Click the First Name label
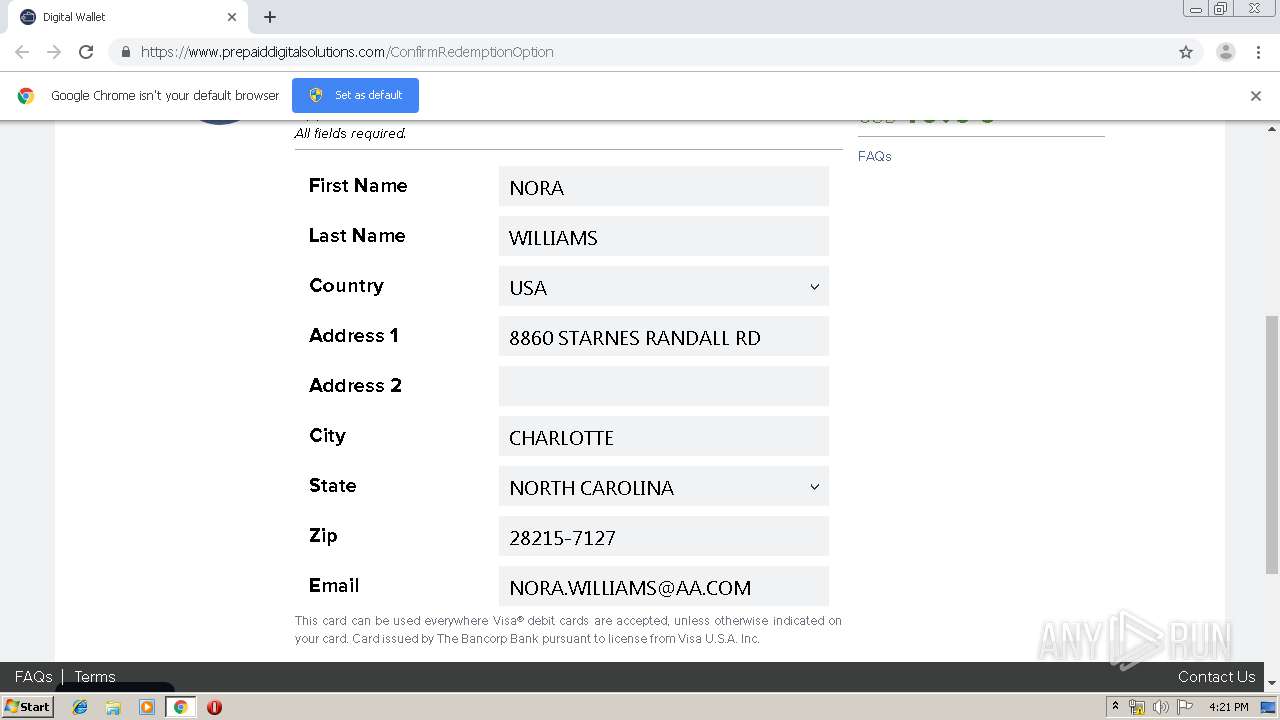Viewport: 1280px width, 720px height. coord(358,185)
